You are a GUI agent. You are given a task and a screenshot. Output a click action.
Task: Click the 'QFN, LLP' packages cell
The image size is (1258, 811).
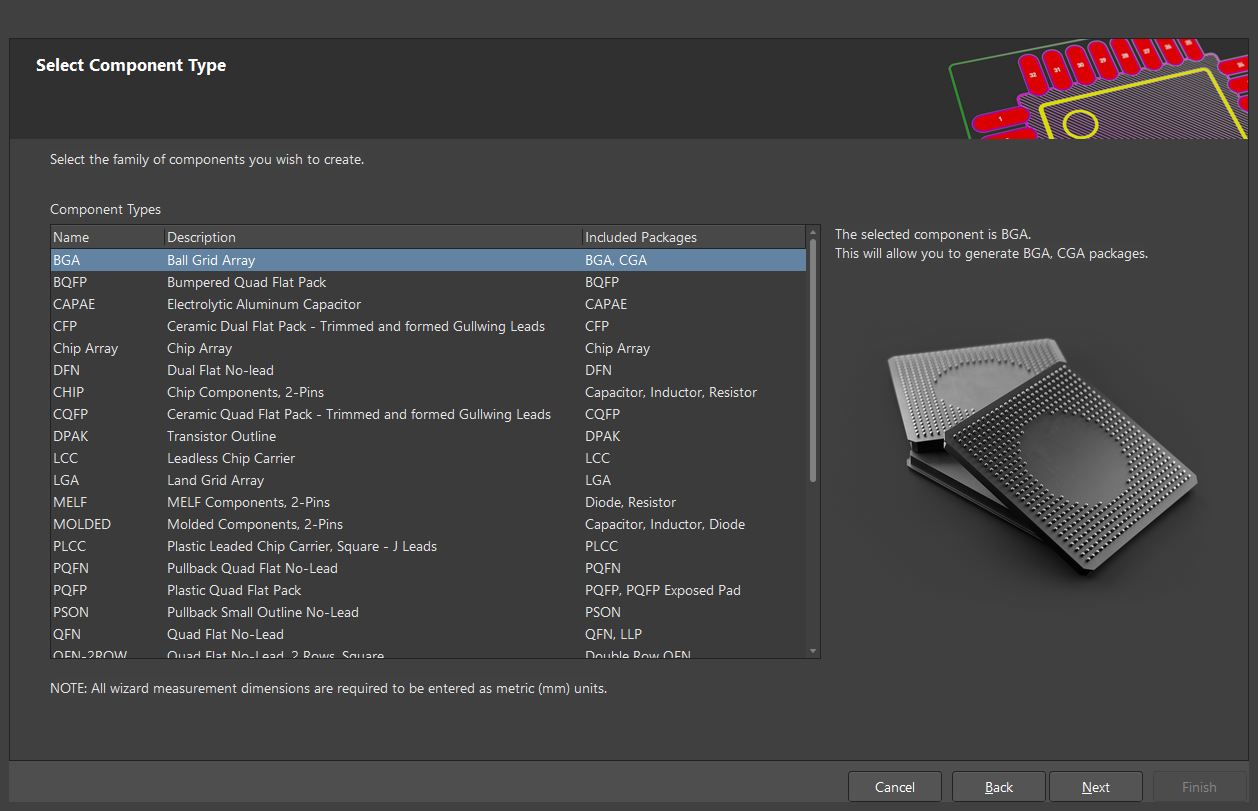(613, 634)
